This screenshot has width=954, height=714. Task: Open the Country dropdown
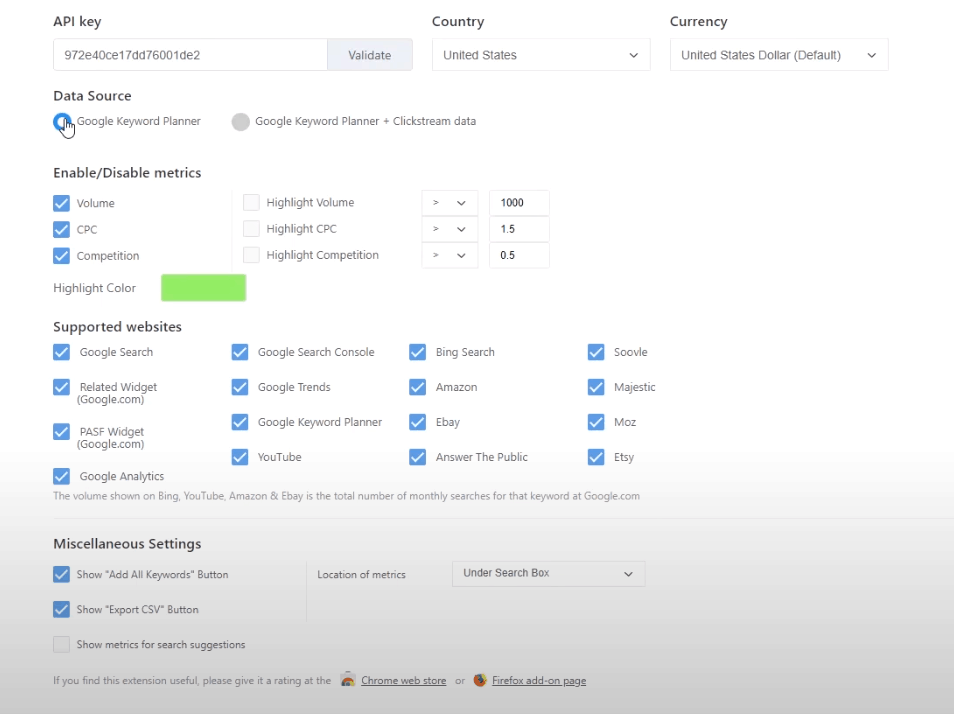click(541, 55)
